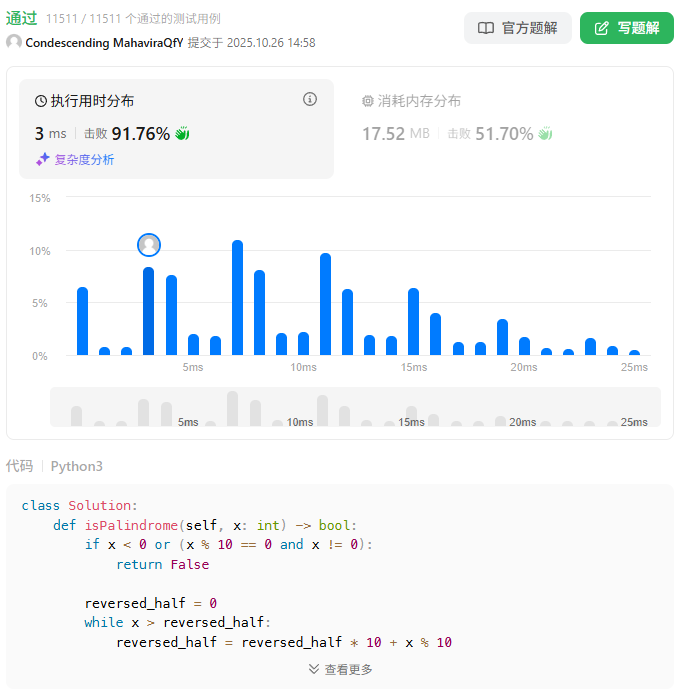Open the 复杂度分析 complexity analysis link
Viewport: 684px width, 699px height.
click(84, 160)
